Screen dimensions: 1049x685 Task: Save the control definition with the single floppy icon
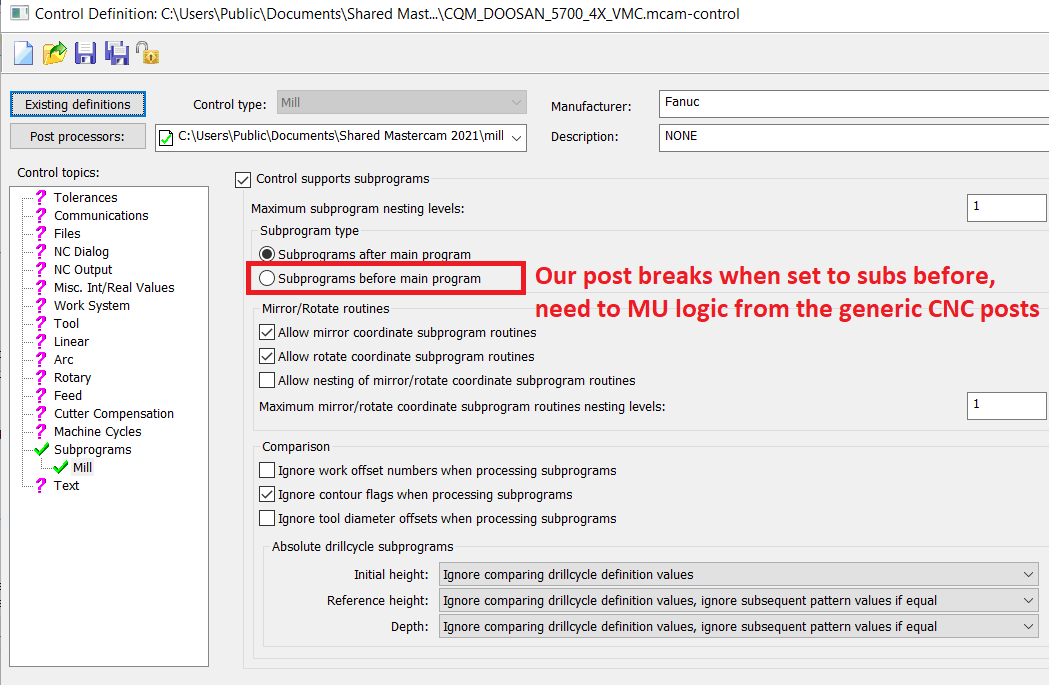pyautogui.click(x=86, y=53)
